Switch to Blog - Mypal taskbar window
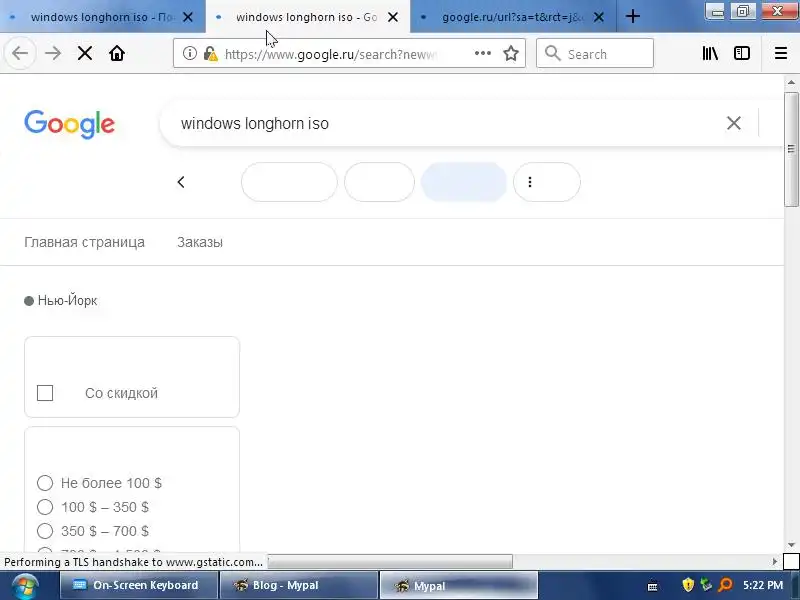 click(x=298, y=585)
